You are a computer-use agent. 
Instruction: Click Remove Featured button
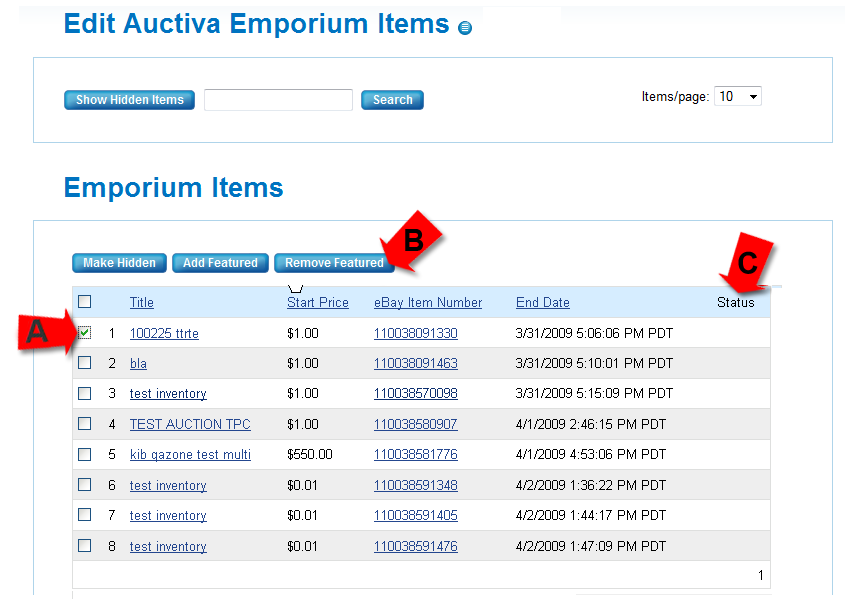(334, 263)
